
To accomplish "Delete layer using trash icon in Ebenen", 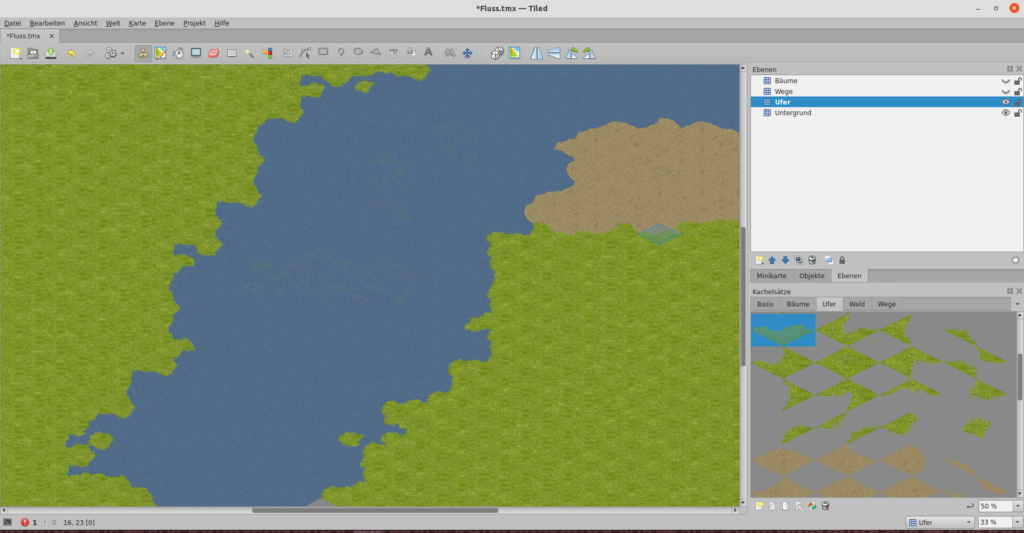I will (813, 260).
